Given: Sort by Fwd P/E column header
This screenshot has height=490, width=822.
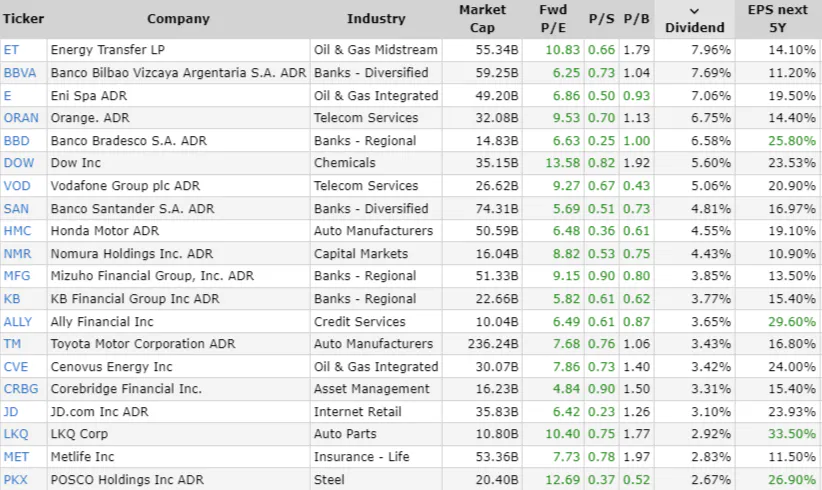Looking at the screenshot, I should [x=551, y=19].
